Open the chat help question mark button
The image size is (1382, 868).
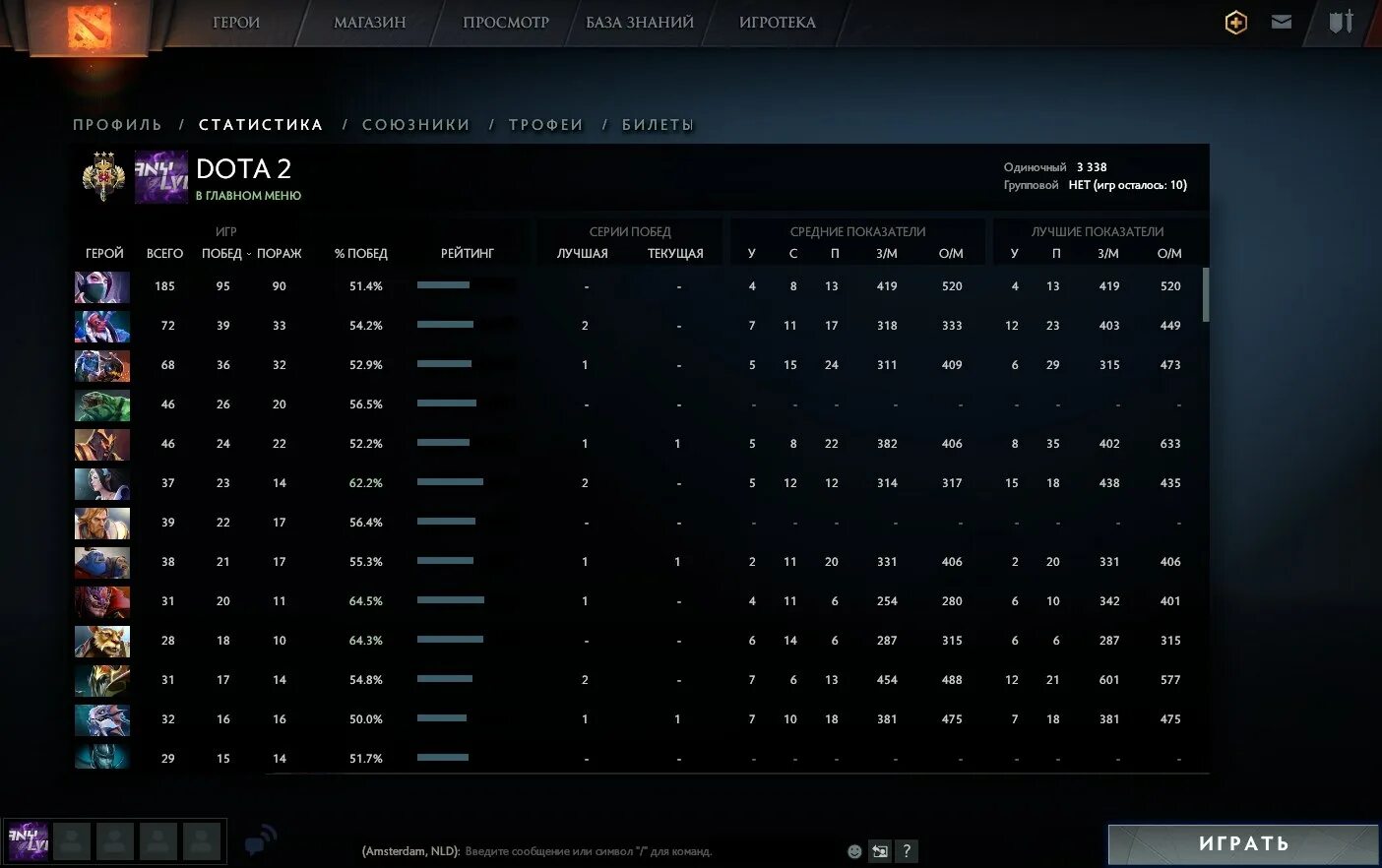(907, 851)
